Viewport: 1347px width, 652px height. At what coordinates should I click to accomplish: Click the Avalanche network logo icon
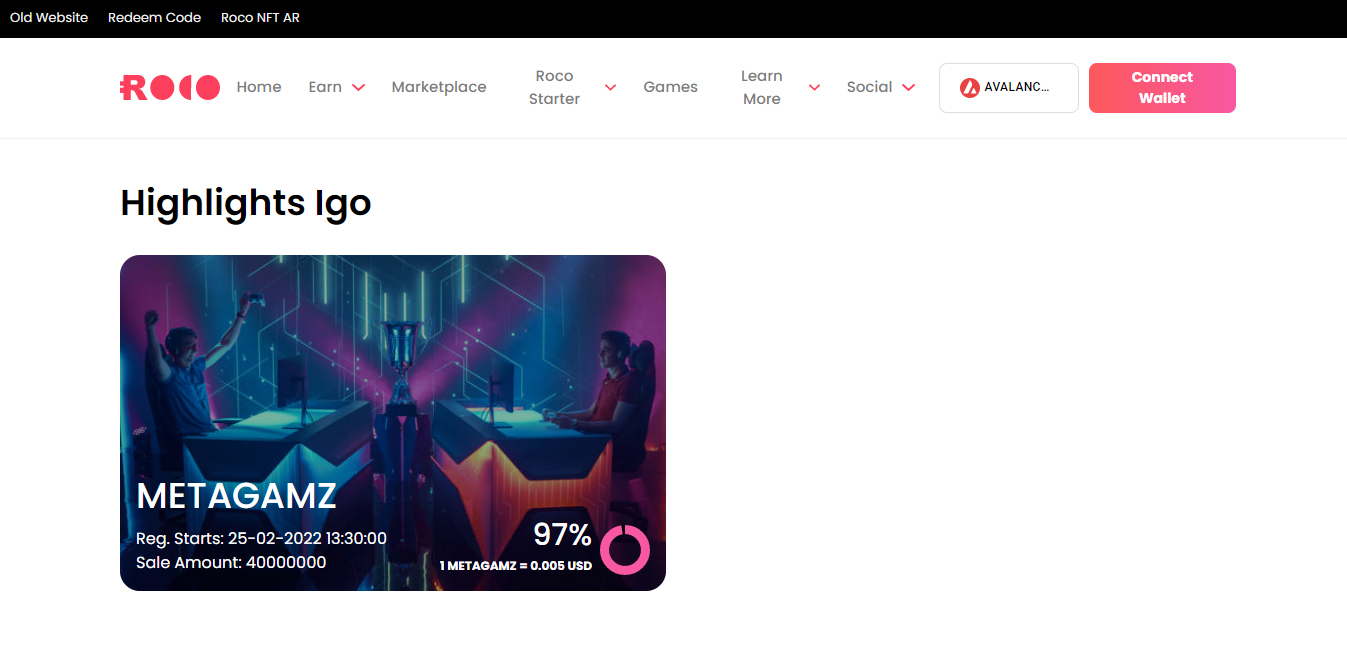click(969, 88)
